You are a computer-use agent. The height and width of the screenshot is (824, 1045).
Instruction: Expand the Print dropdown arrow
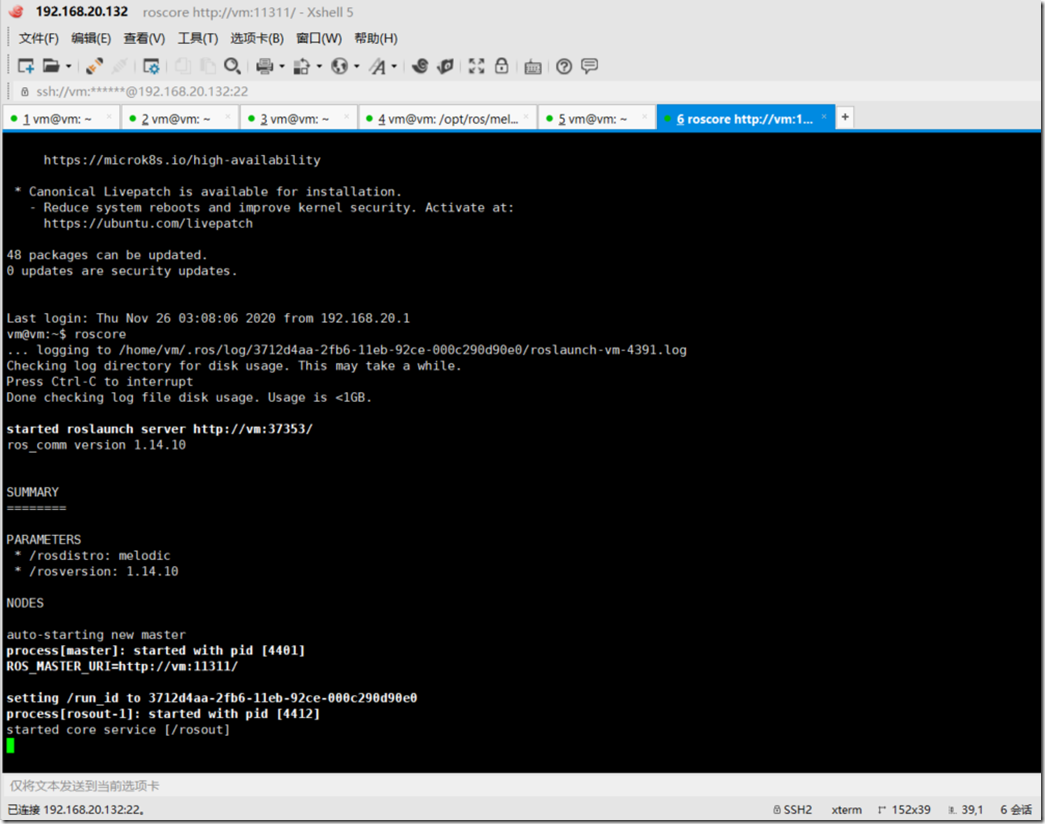282,67
